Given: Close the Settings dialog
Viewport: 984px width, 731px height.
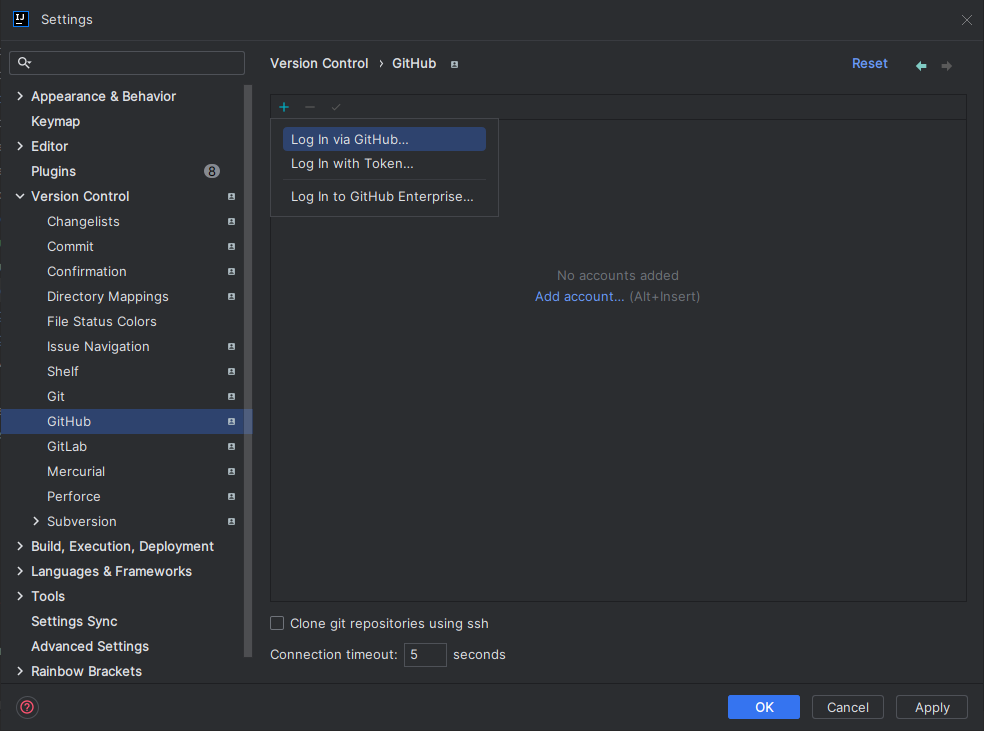Looking at the screenshot, I should 966,20.
